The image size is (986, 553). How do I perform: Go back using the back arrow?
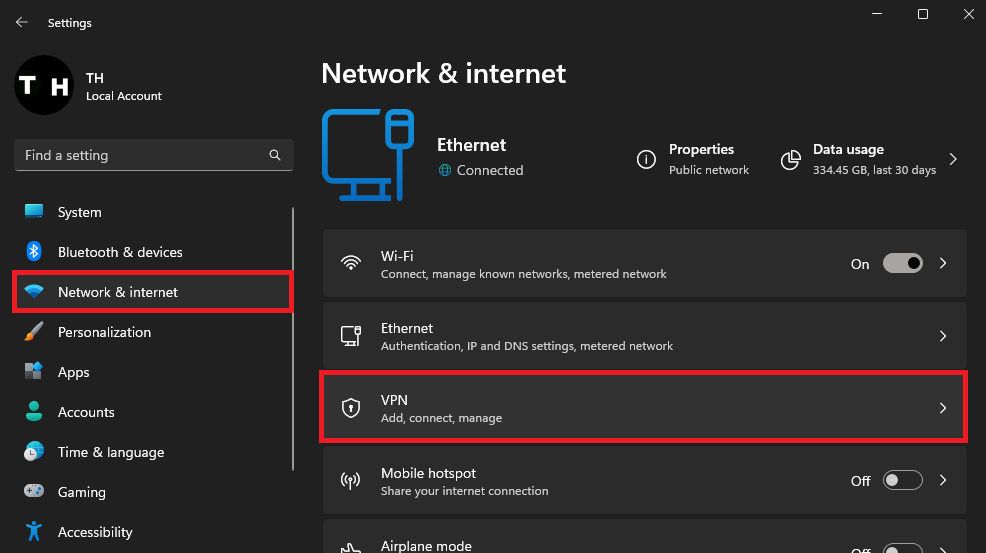coord(22,22)
